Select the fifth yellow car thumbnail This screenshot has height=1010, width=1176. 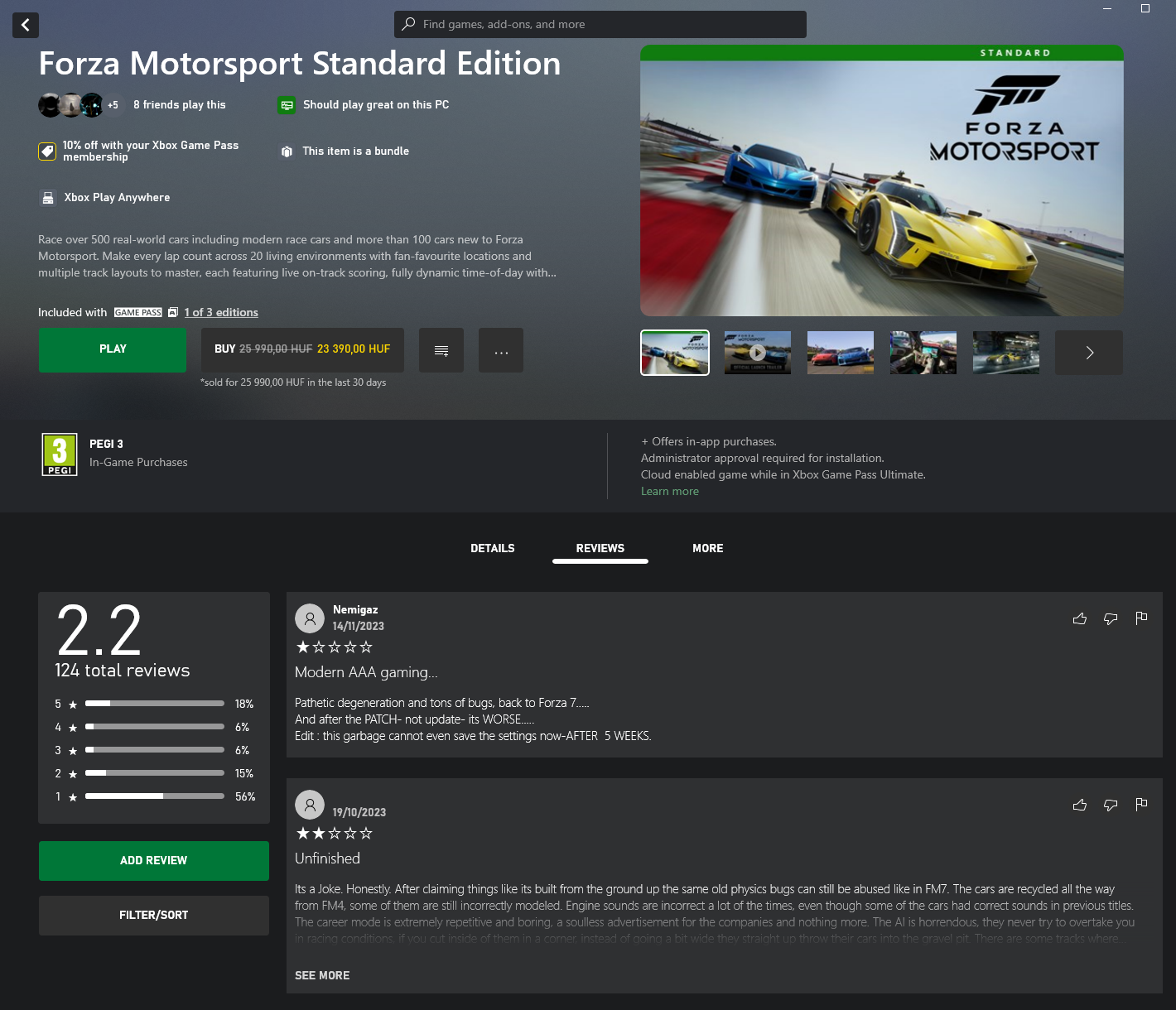pos(1006,353)
